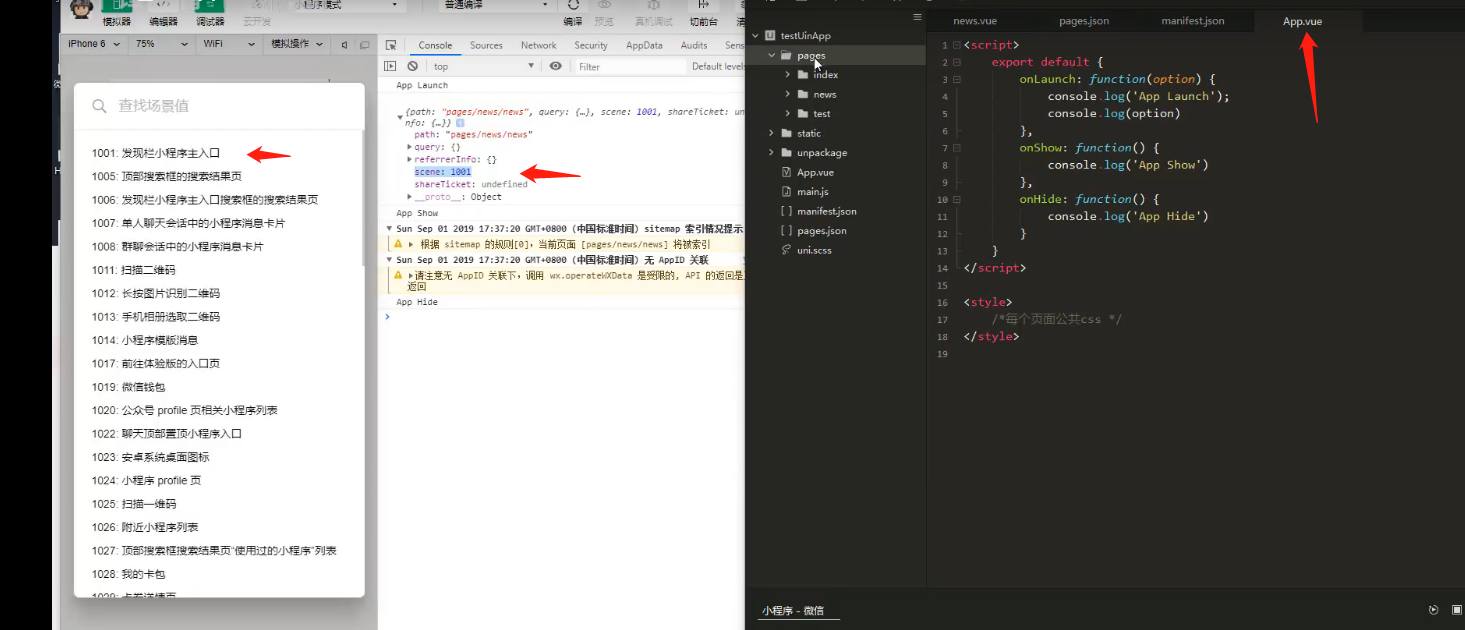Click the 预览 preview eye icon
The height and width of the screenshot is (630, 1465).
coord(604,5)
